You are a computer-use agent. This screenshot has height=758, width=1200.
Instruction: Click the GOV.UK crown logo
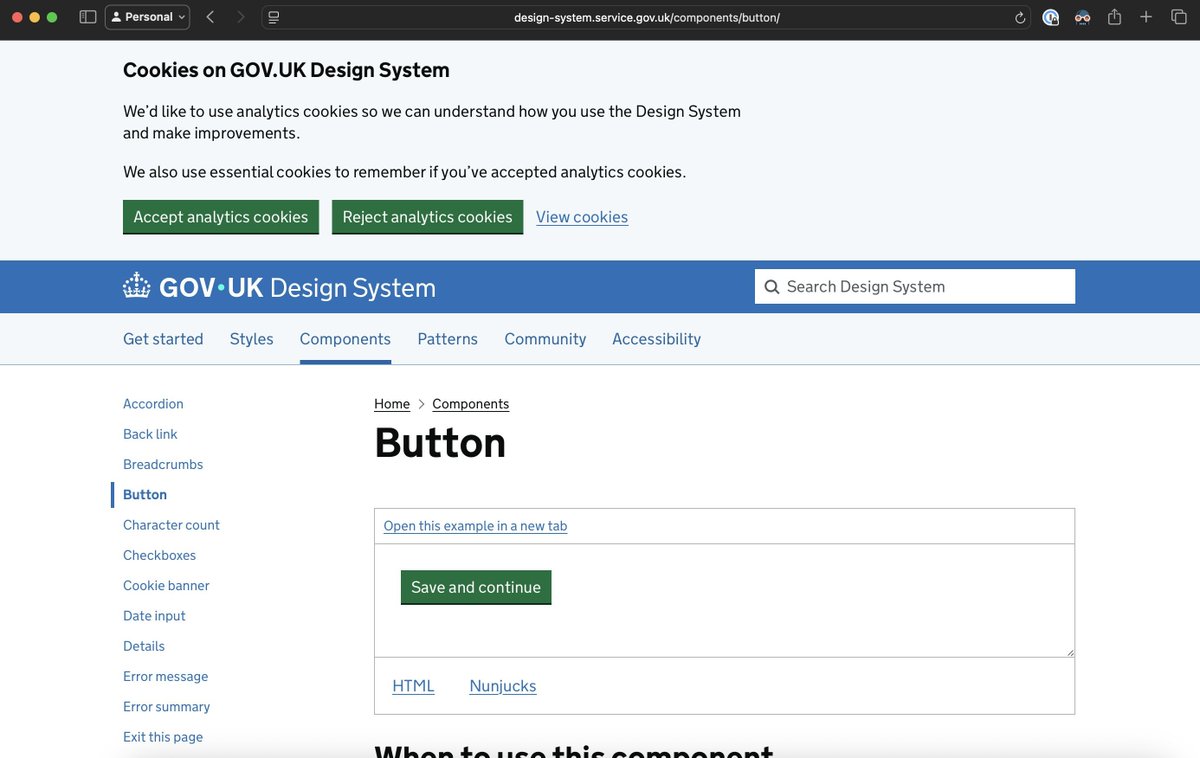pyautogui.click(x=136, y=286)
